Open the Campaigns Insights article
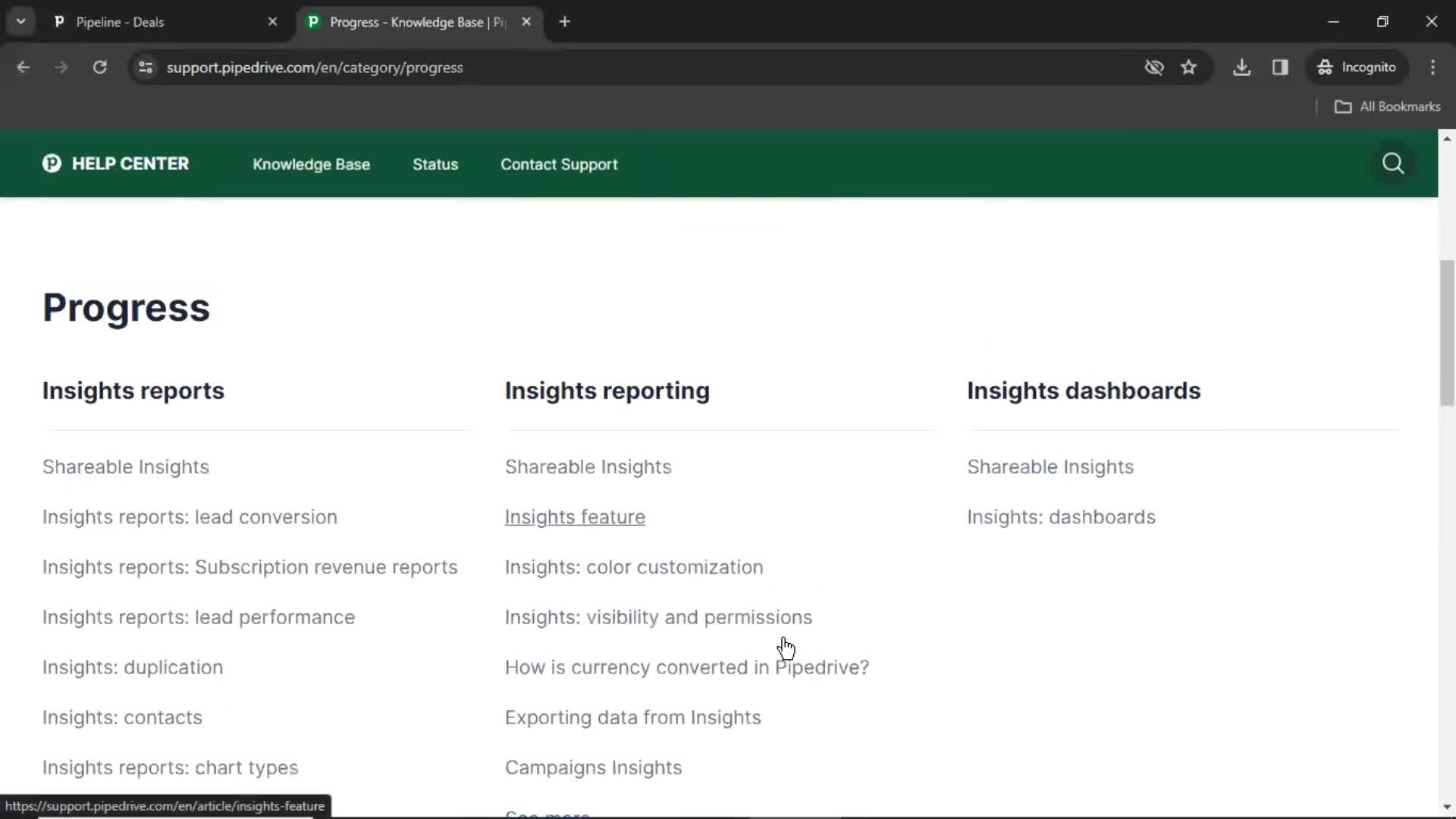Viewport: 1456px width, 819px height. click(x=594, y=767)
